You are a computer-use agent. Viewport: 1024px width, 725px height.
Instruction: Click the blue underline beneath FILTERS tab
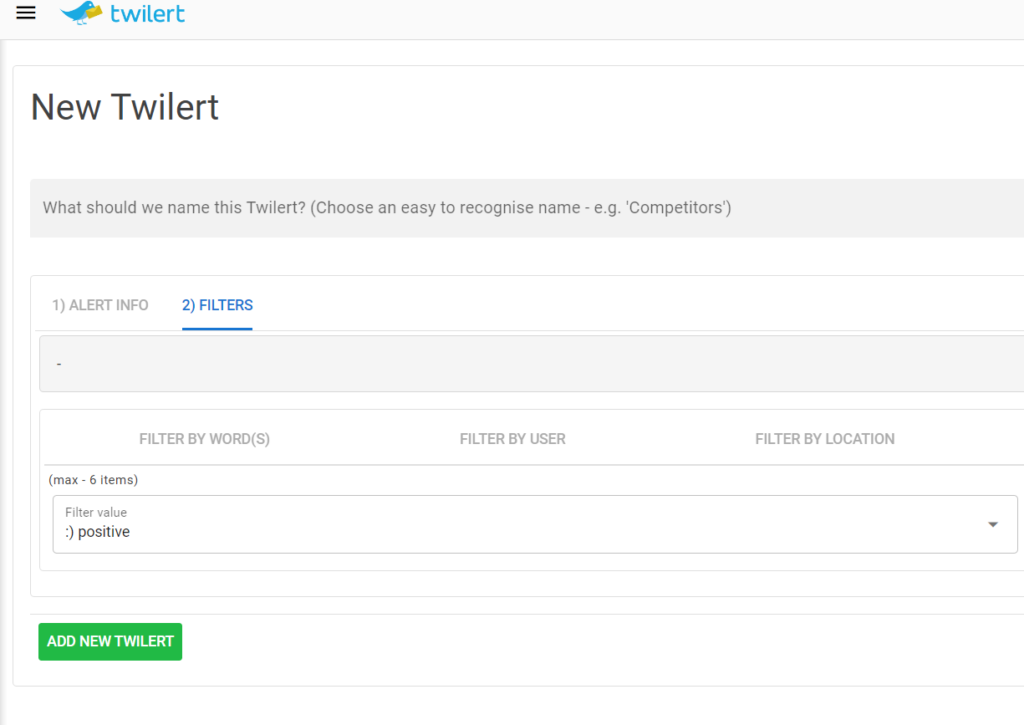click(217, 328)
